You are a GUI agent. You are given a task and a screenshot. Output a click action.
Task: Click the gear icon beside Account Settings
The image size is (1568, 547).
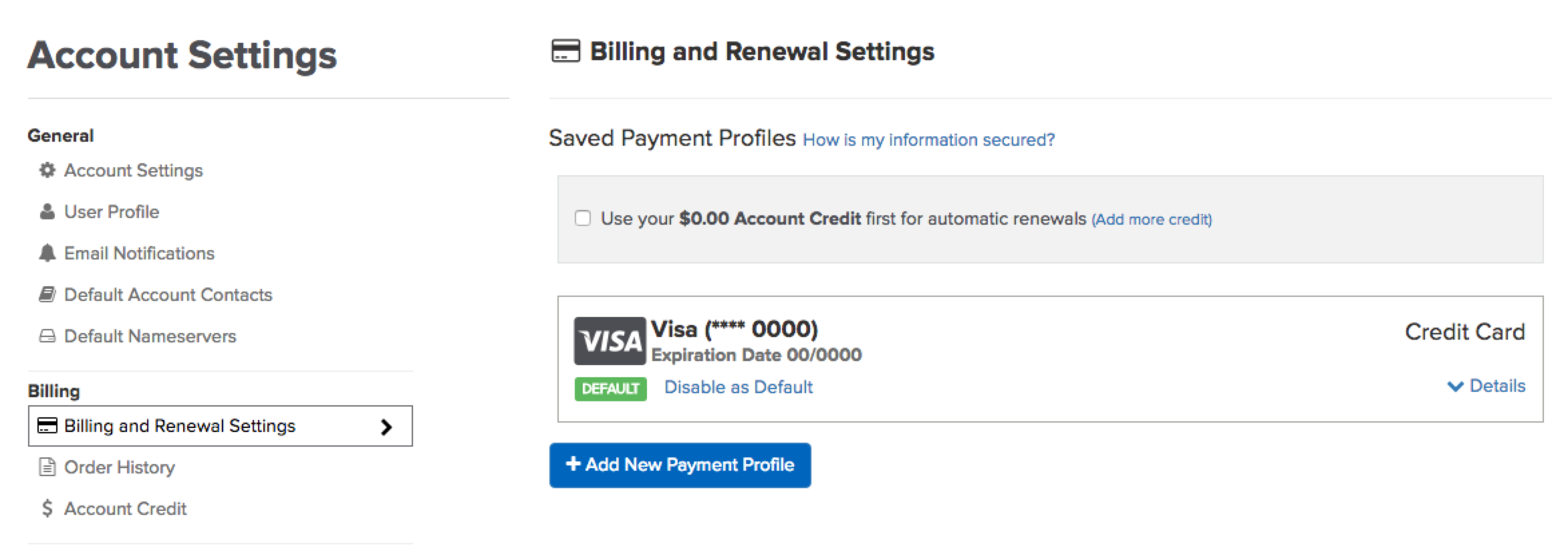[47, 171]
